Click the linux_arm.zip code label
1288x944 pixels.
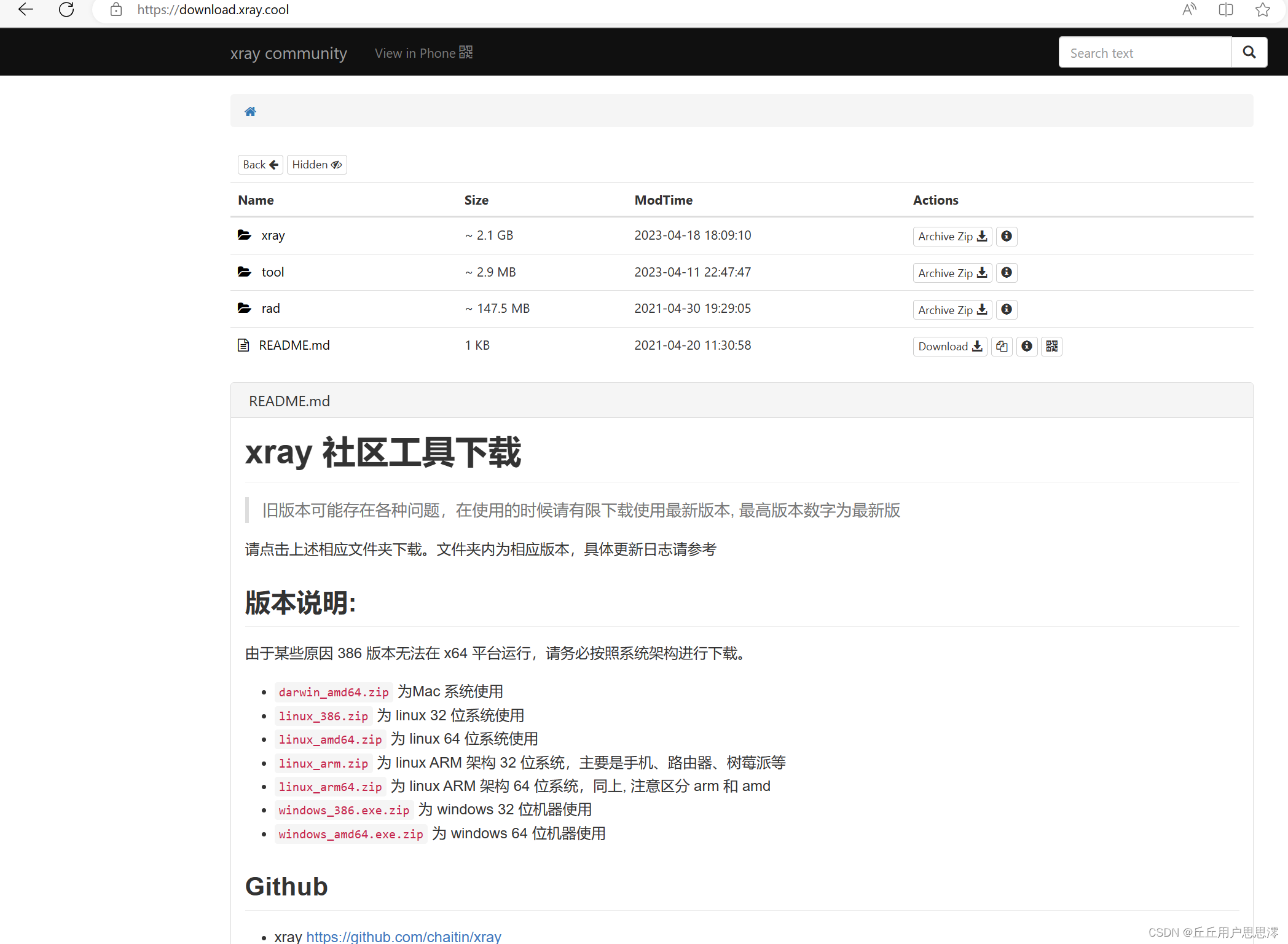click(x=323, y=763)
